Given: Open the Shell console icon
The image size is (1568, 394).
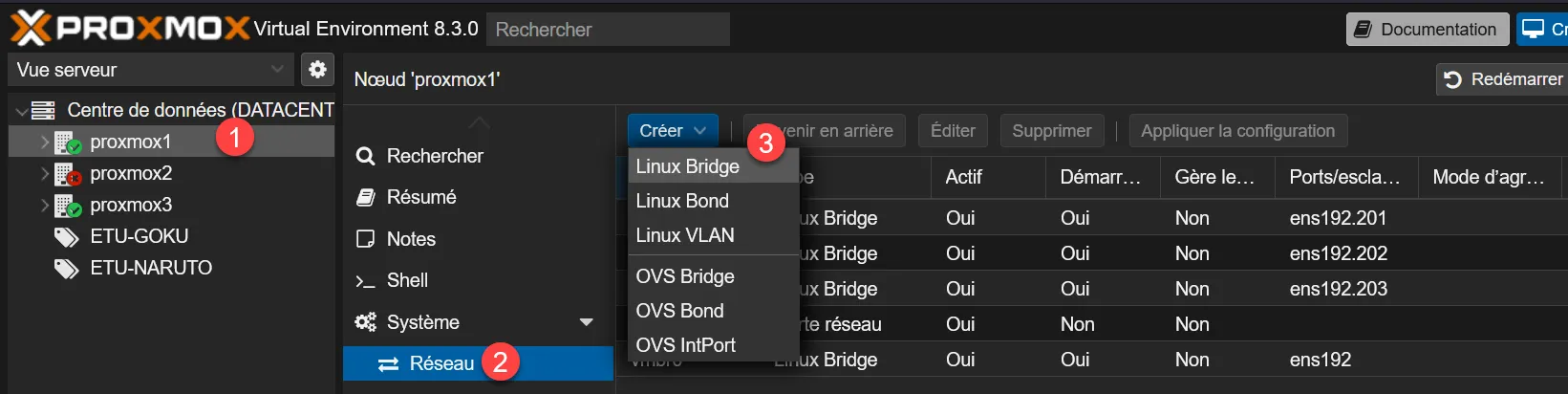Looking at the screenshot, I should (365, 281).
